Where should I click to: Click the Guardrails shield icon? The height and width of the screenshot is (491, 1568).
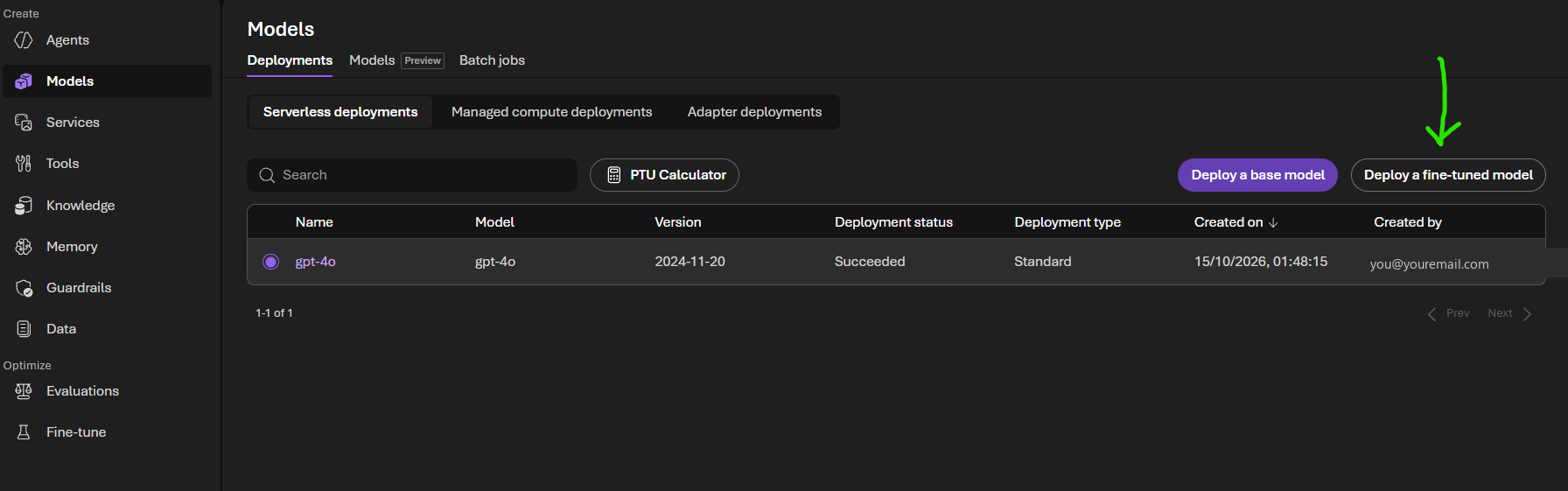coord(24,288)
